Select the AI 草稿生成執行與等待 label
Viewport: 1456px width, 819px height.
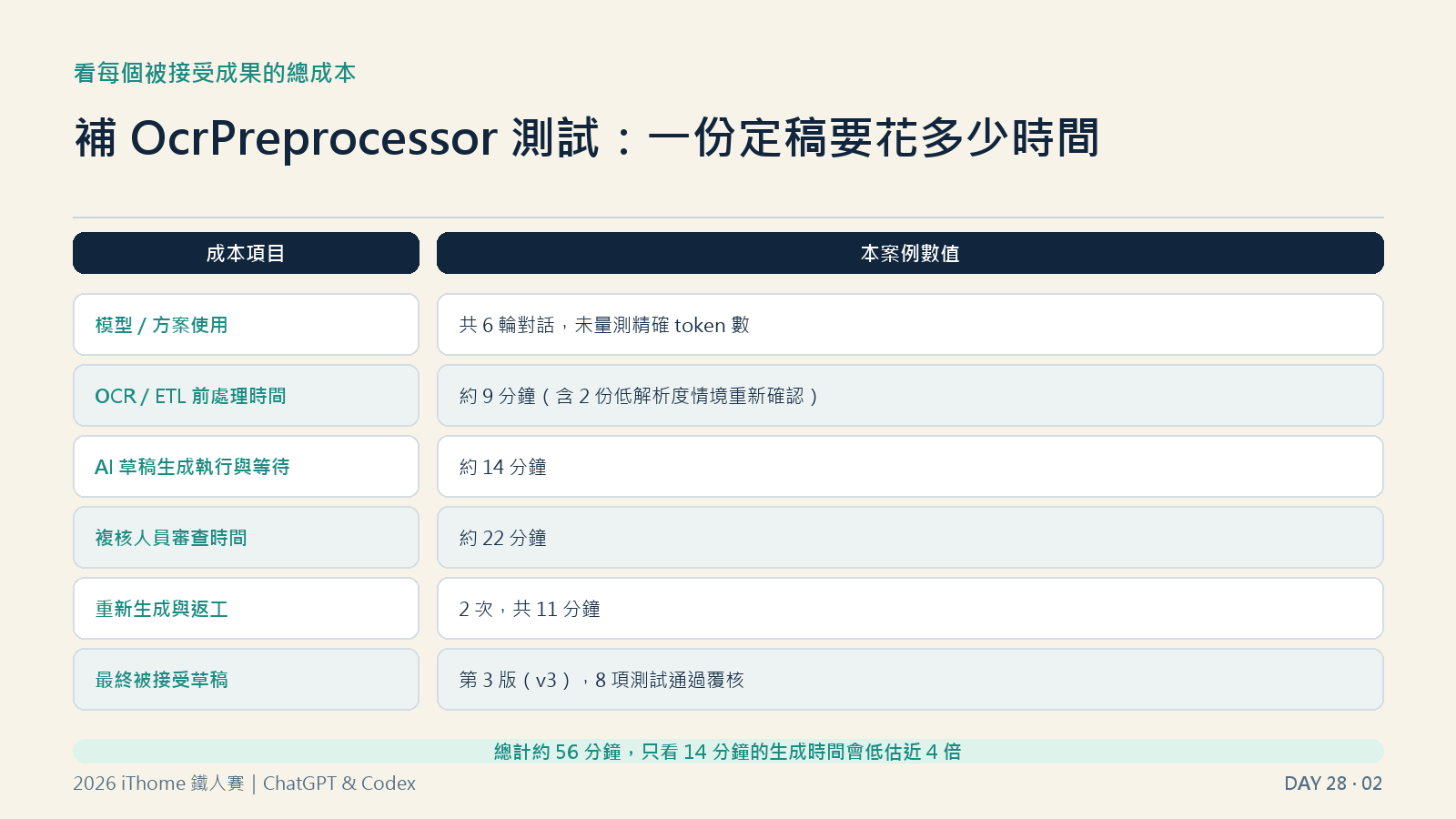pyautogui.click(x=246, y=467)
